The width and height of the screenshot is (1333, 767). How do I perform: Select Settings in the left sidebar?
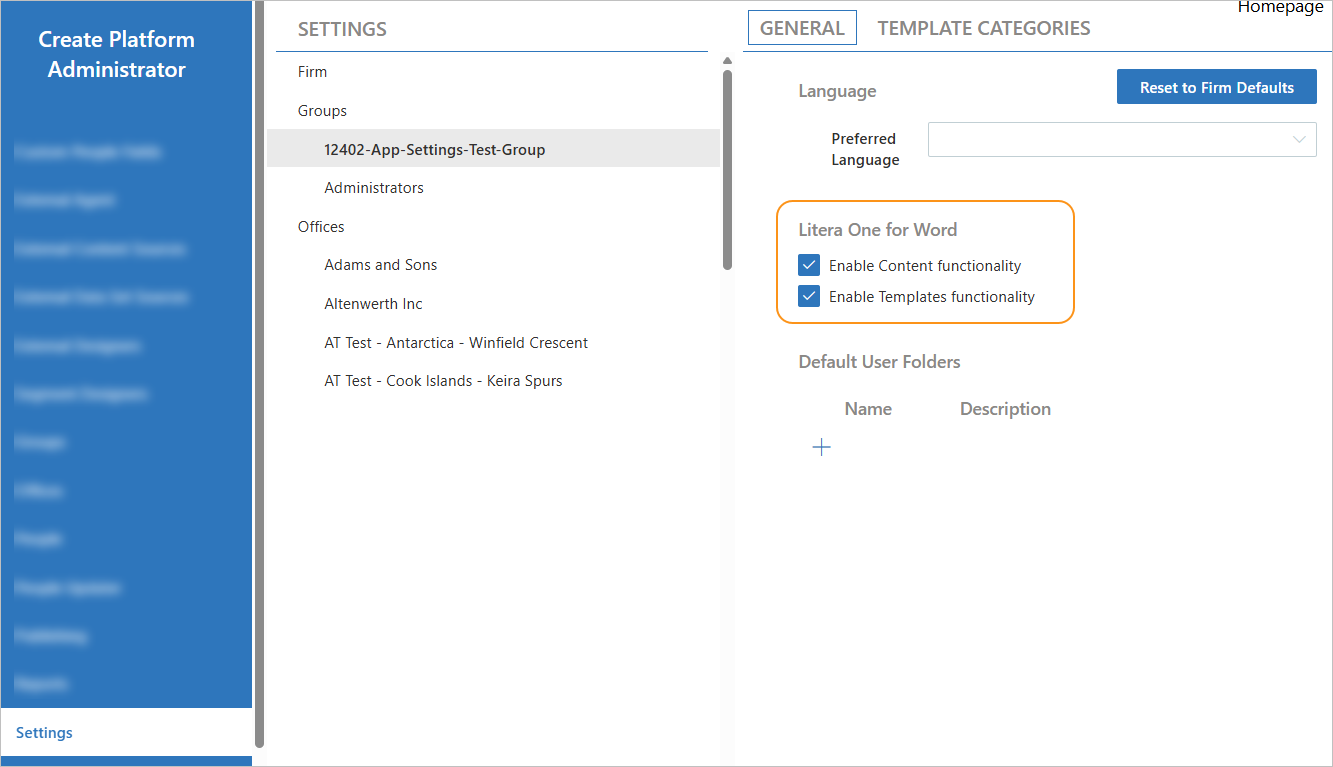[126, 733]
